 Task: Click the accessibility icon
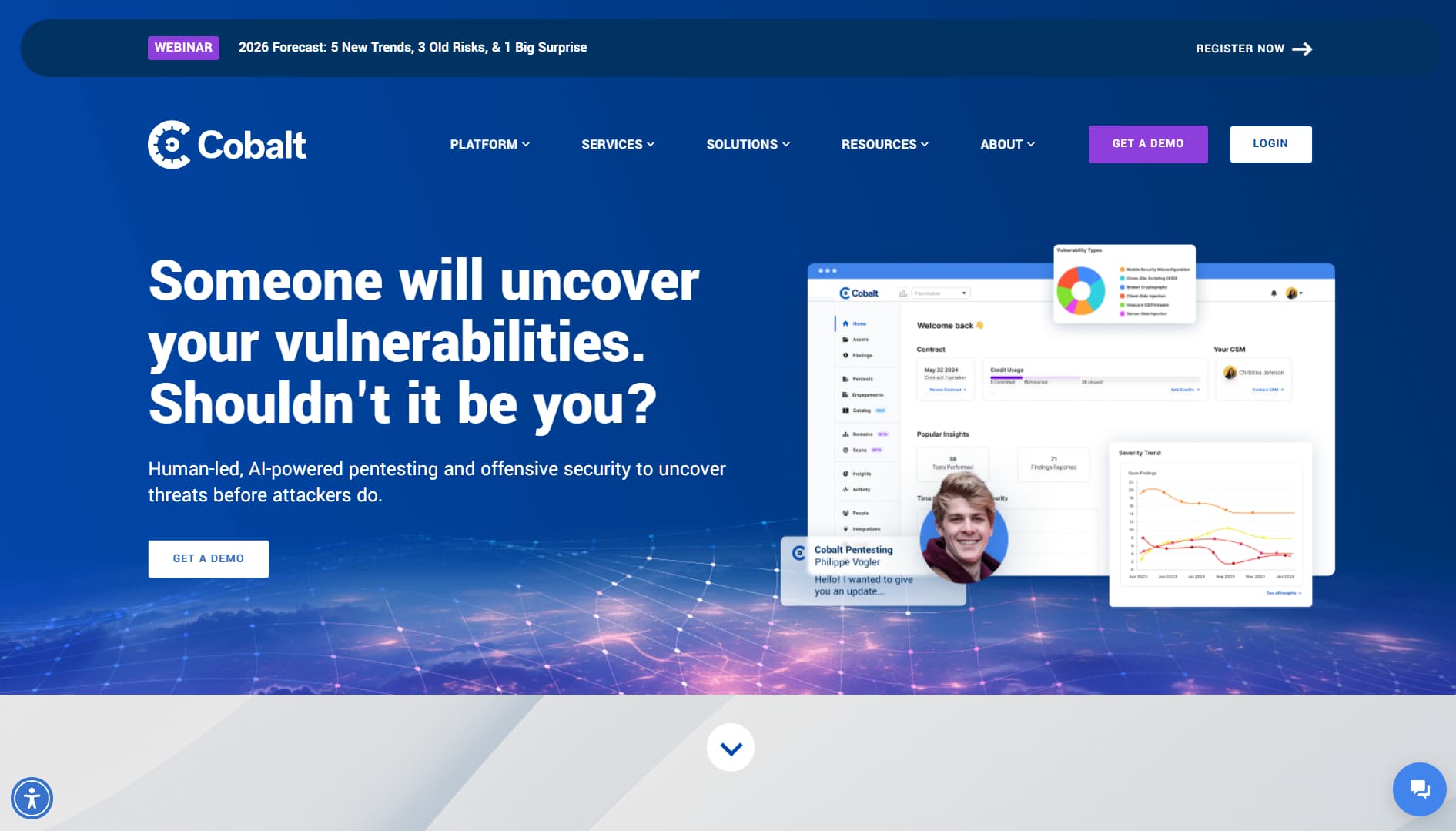(32, 798)
